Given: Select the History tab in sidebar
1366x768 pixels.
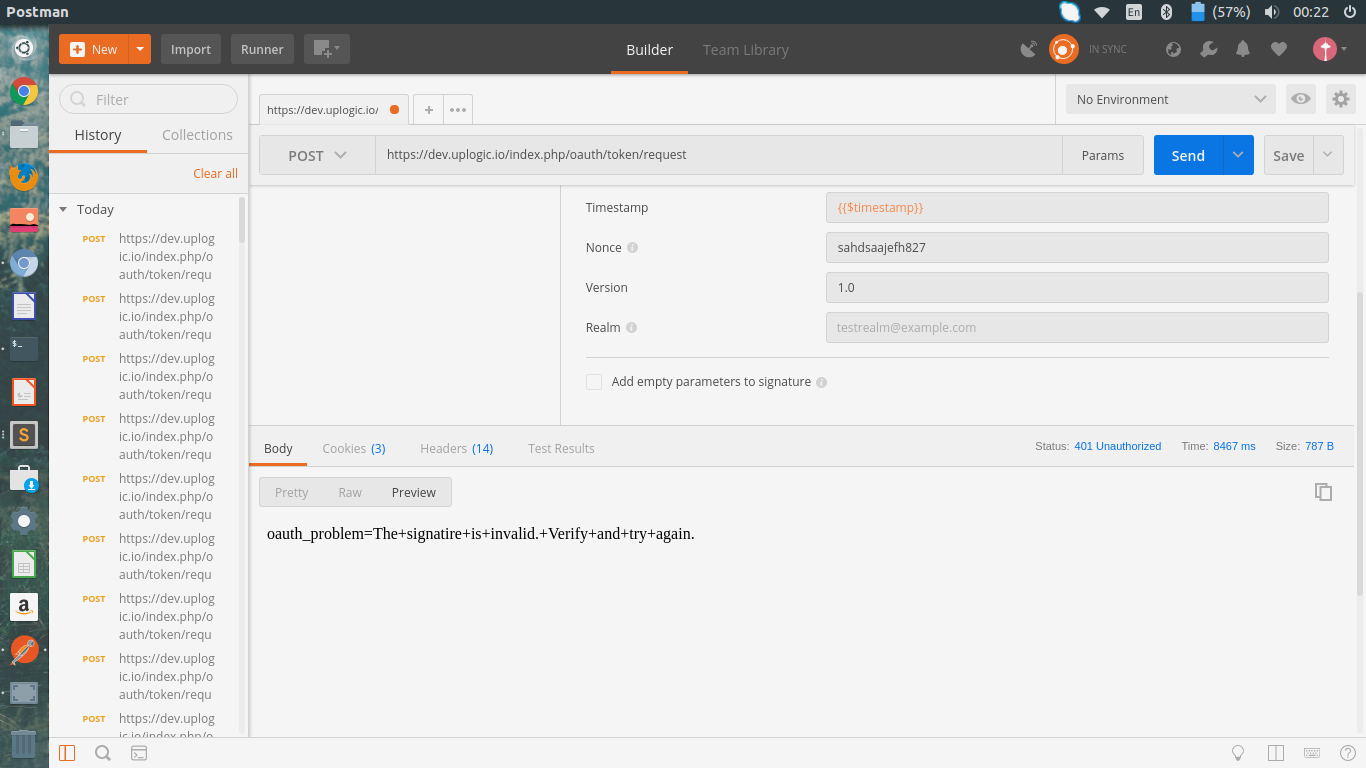Looking at the screenshot, I should (x=98, y=135).
